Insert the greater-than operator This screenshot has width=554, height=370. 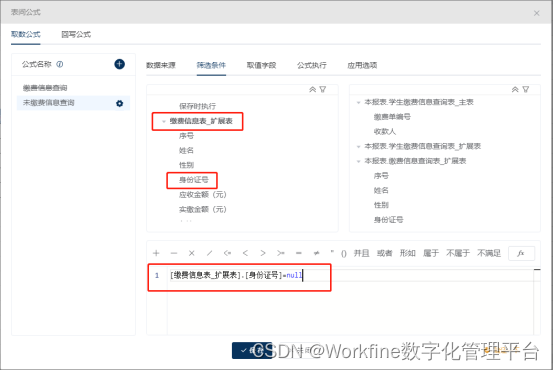[263, 253]
